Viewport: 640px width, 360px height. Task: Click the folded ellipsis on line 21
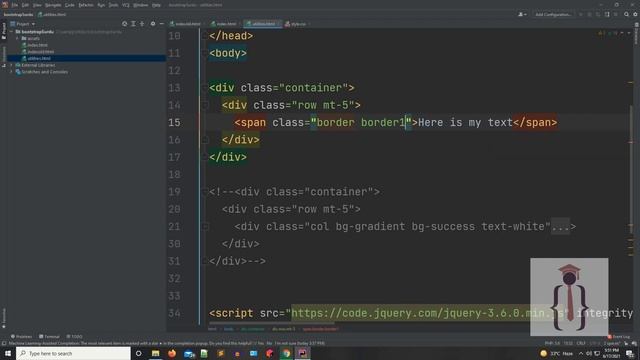pyautogui.click(x=560, y=227)
